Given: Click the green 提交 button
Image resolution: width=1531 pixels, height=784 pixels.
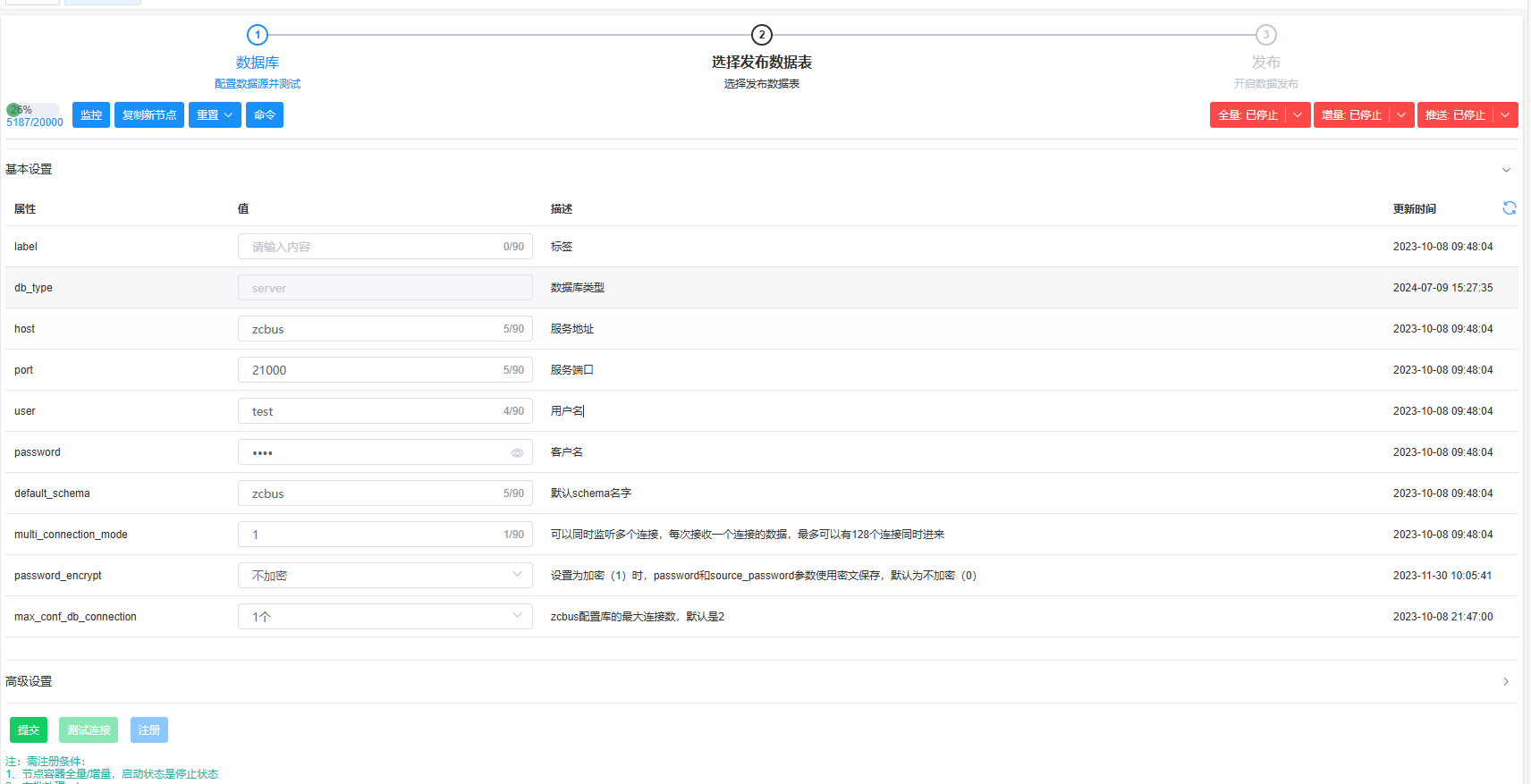Looking at the screenshot, I should click(x=29, y=730).
